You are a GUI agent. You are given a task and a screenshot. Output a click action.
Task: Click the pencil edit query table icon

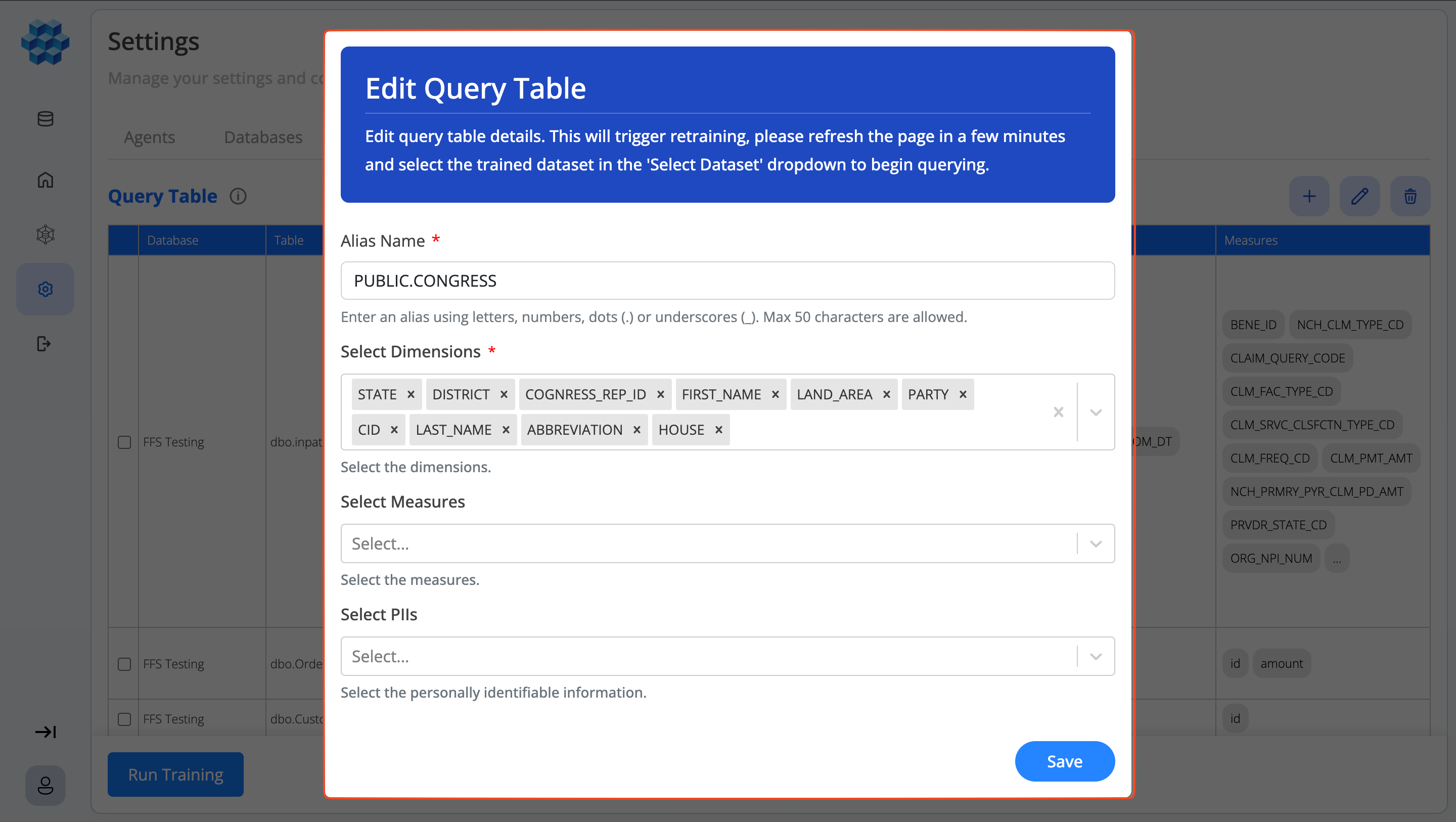click(x=1359, y=196)
